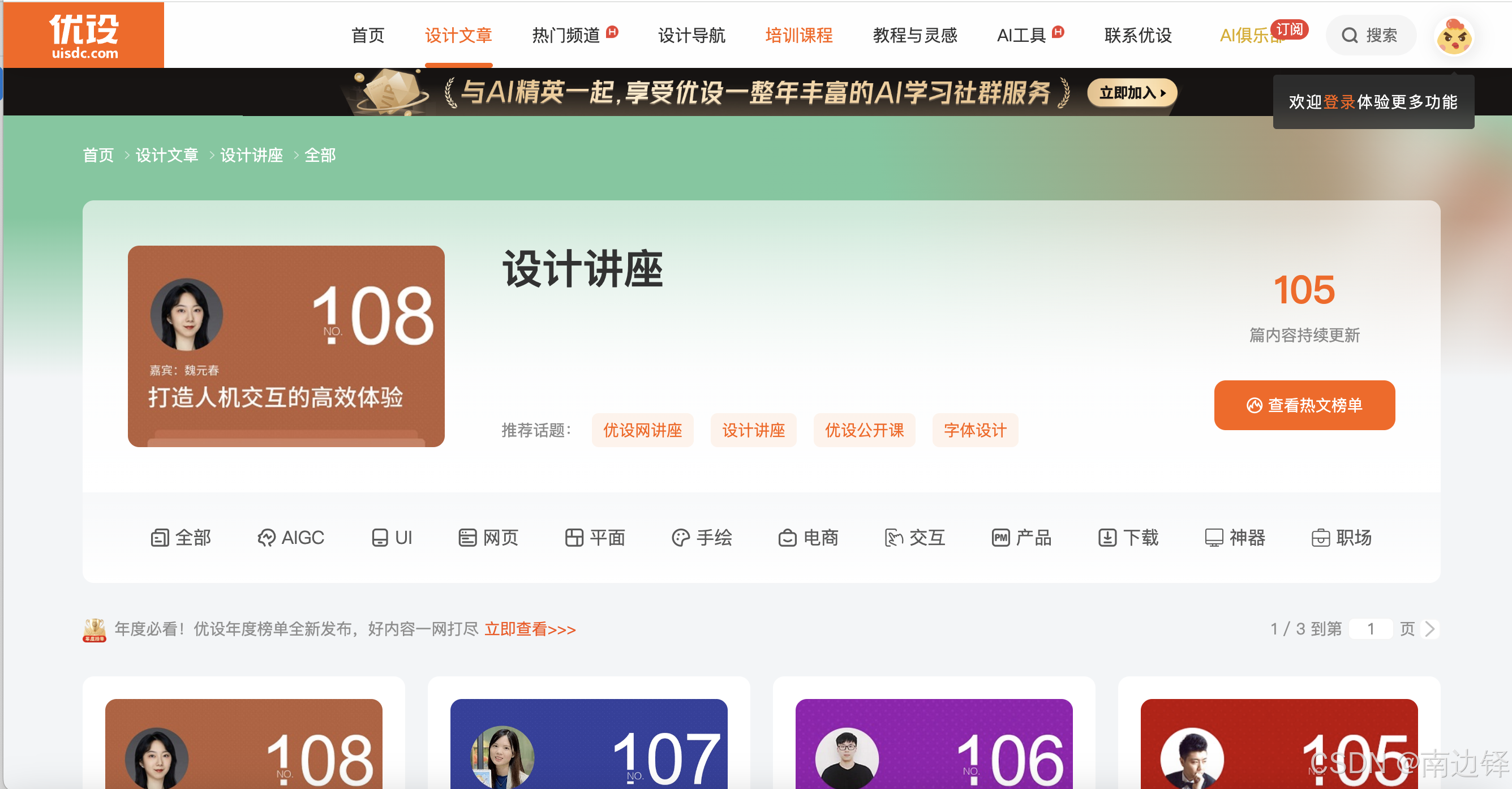The image size is (1512, 789).
Task: Open the 立即查看>>> link
Action: click(x=530, y=629)
